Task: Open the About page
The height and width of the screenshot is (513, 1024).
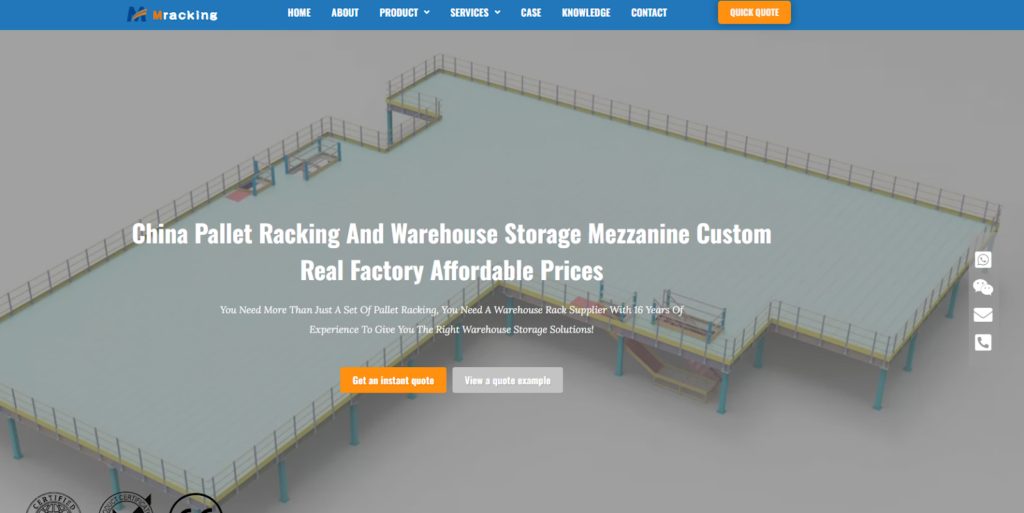Action: coord(345,12)
